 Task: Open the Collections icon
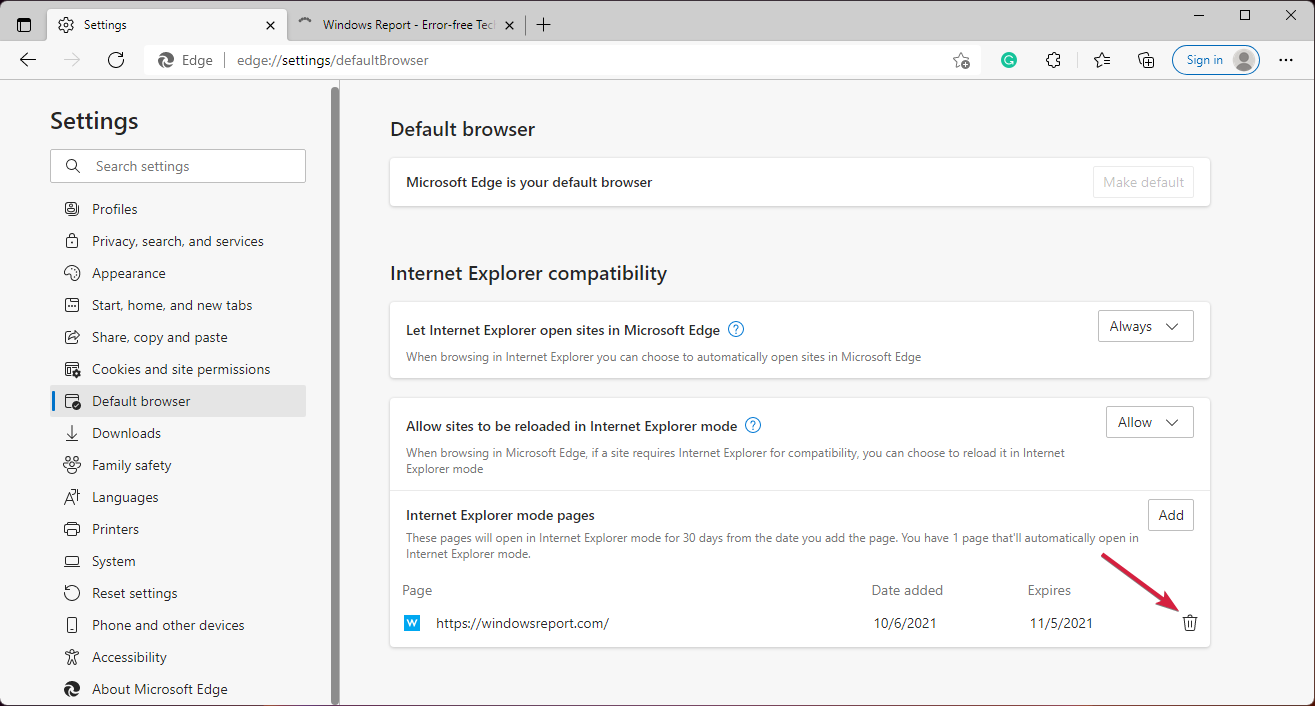1146,60
